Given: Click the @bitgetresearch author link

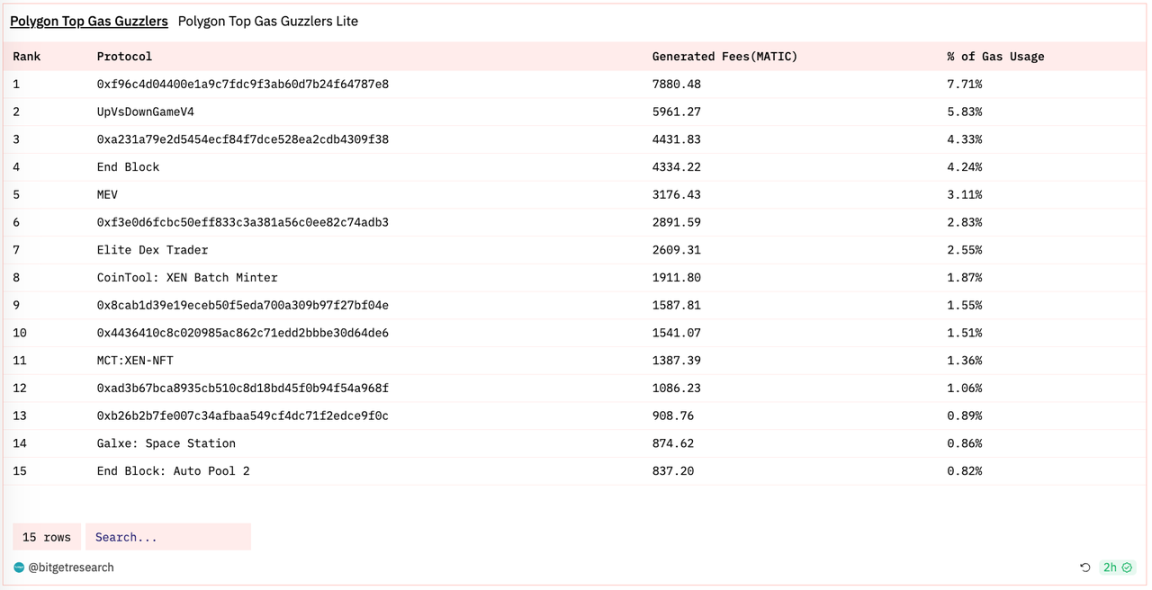Looking at the screenshot, I should coord(71,568).
